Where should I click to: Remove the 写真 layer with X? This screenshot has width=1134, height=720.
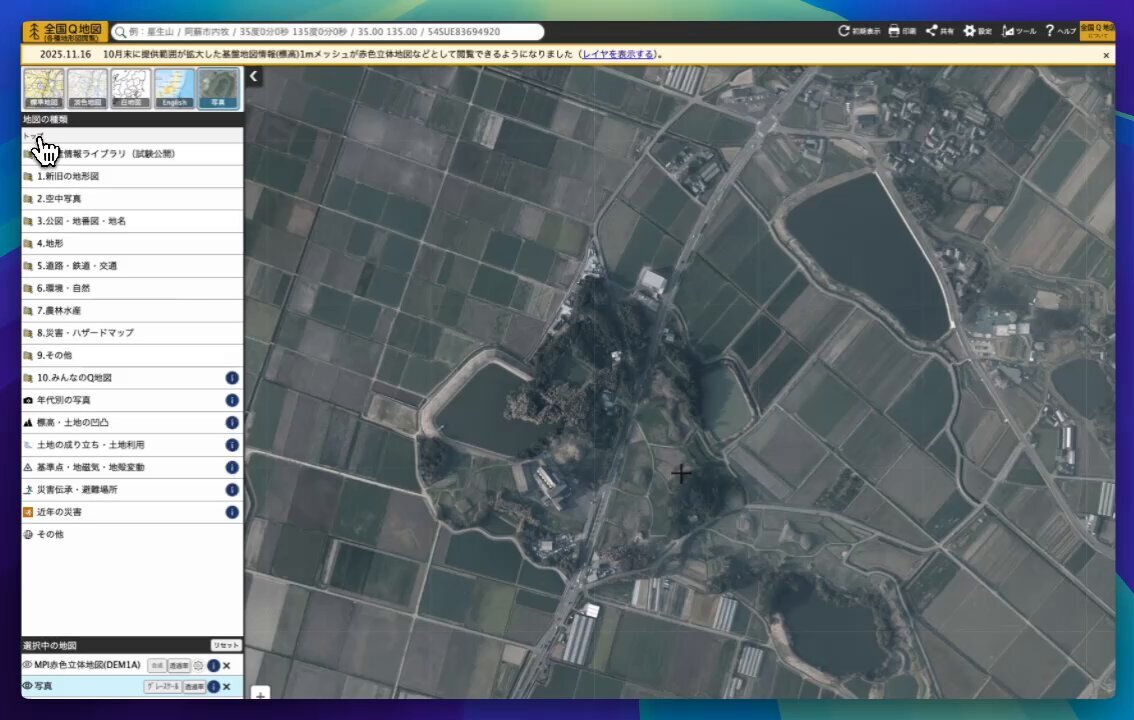coord(227,687)
